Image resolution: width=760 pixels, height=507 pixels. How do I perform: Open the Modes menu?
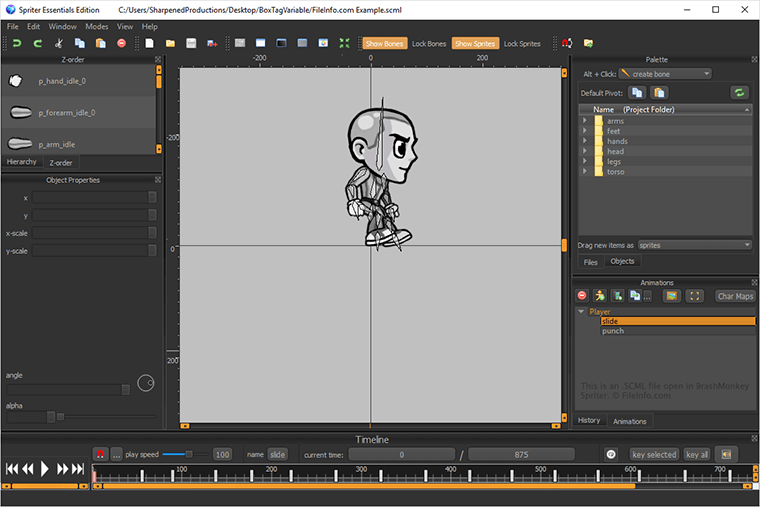(97, 26)
